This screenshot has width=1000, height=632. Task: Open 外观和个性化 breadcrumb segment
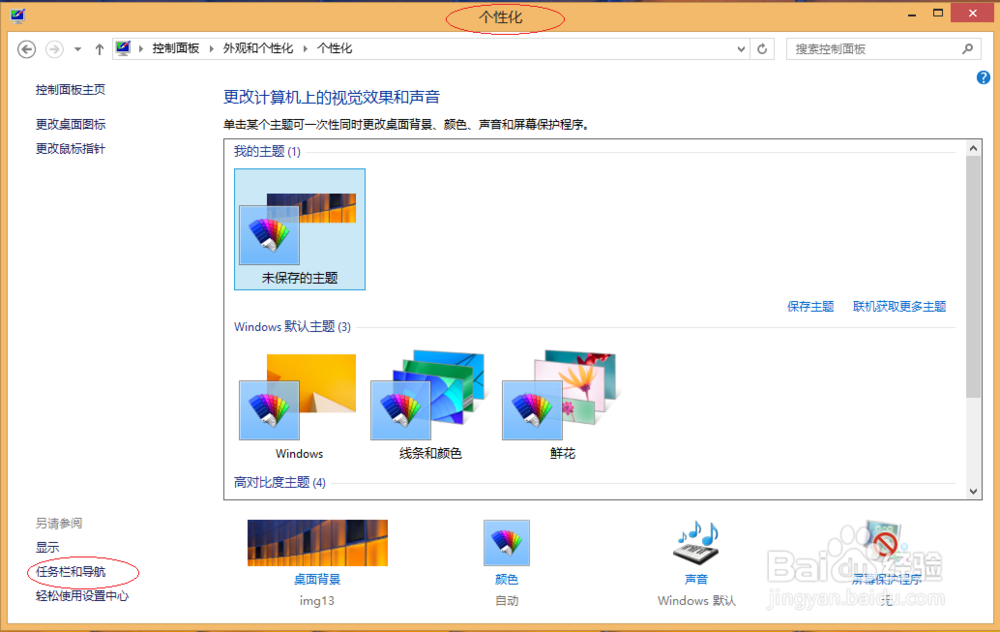click(258, 48)
